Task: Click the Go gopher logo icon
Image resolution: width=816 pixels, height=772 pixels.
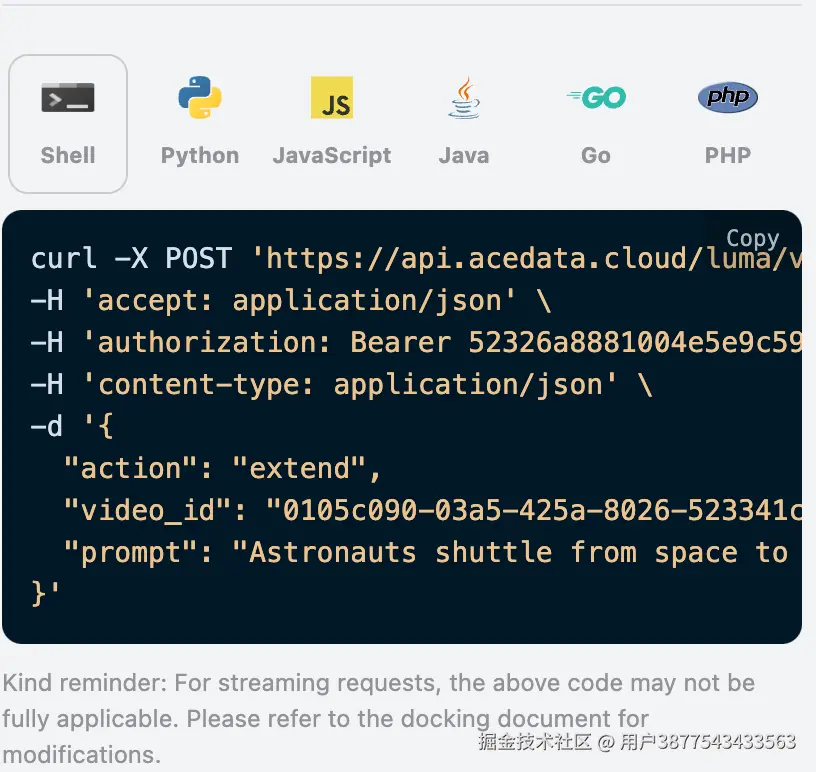Action: (x=596, y=98)
